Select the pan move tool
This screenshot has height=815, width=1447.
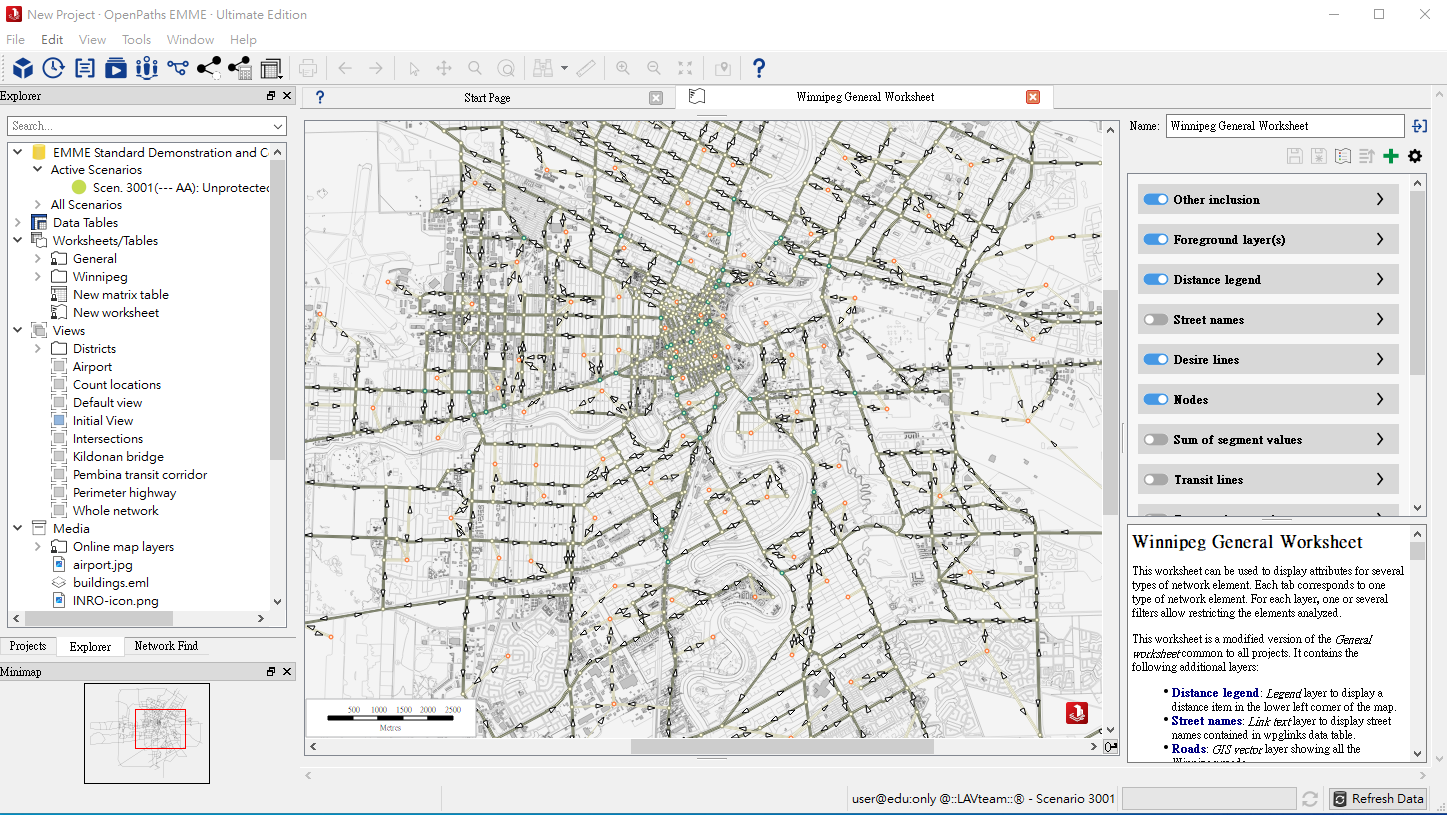click(444, 68)
